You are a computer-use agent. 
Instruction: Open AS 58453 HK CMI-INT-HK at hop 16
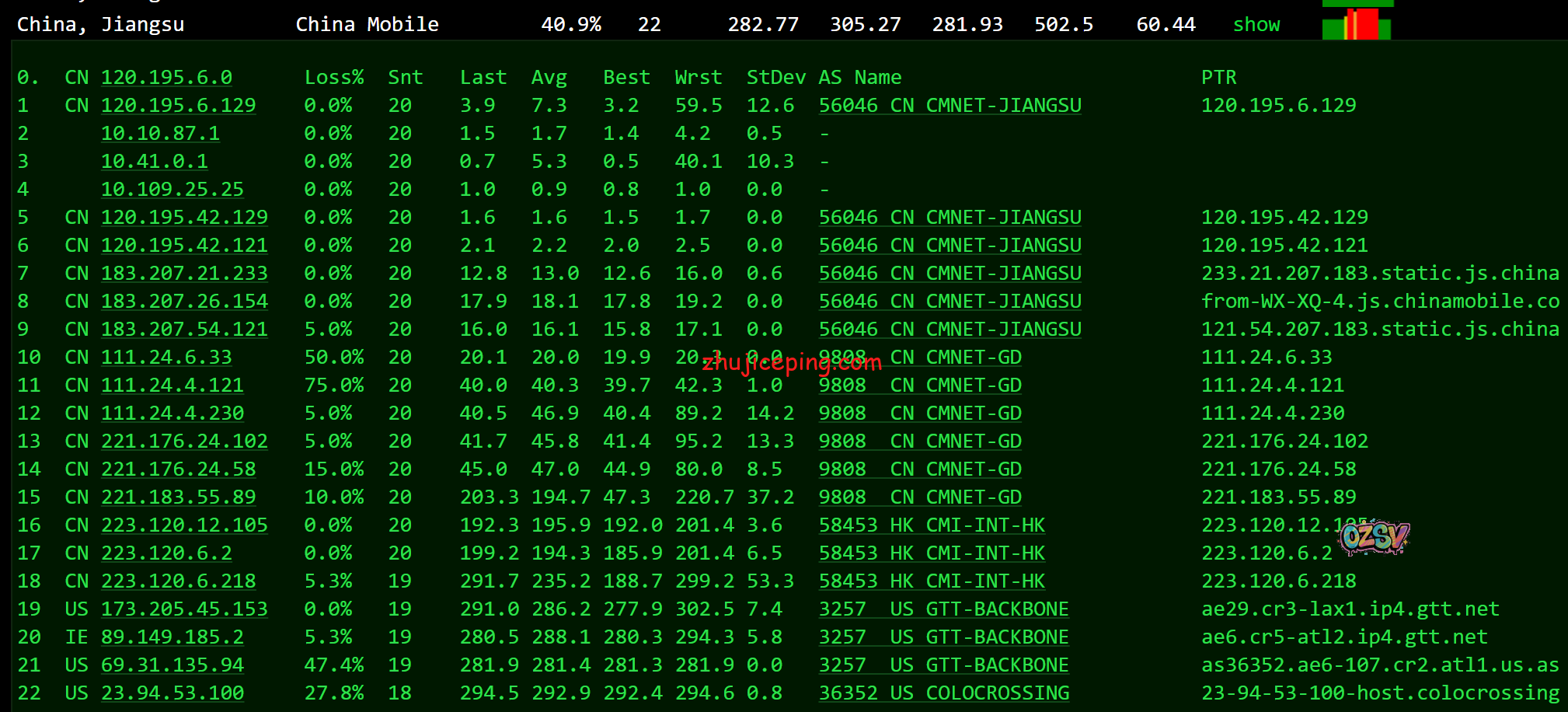click(931, 525)
